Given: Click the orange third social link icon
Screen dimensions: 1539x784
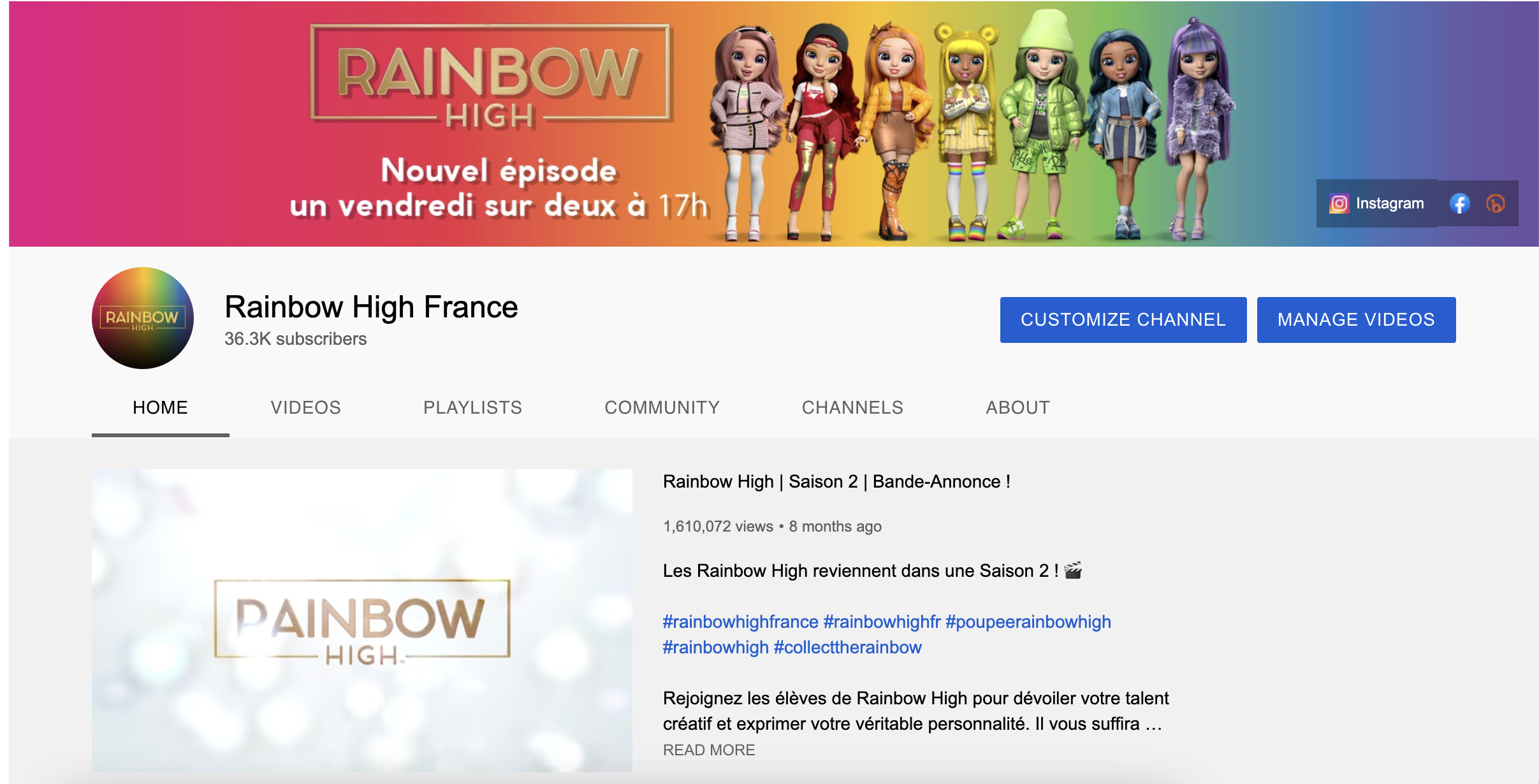Looking at the screenshot, I should tap(1495, 203).
